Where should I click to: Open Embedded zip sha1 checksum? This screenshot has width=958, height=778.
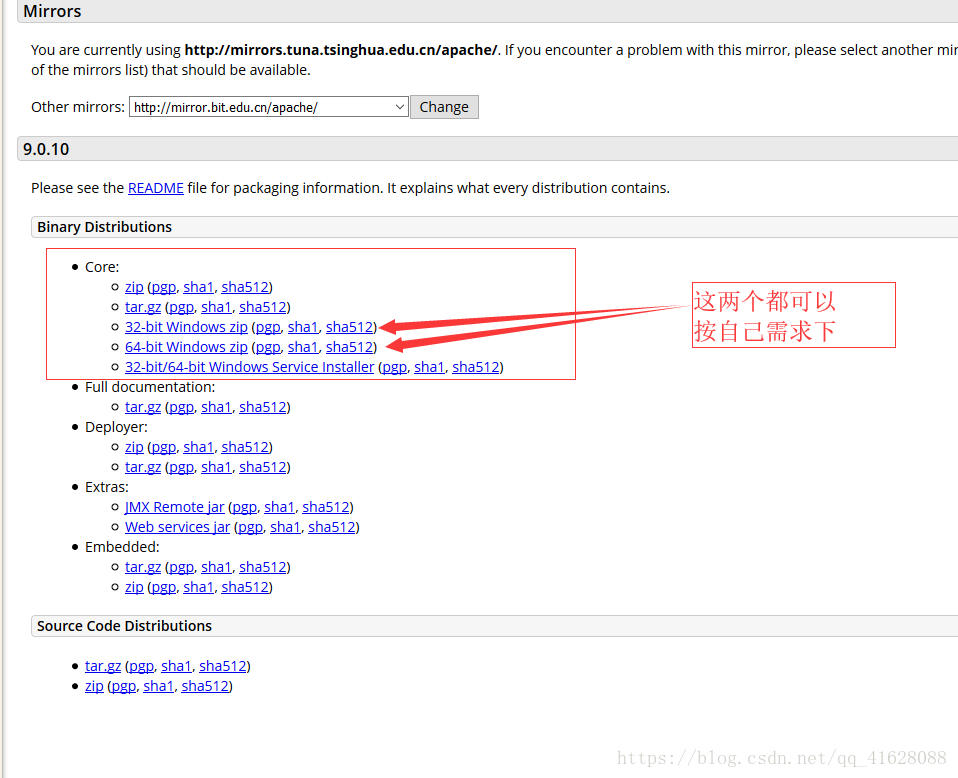pyautogui.click(x=199, y=587)
